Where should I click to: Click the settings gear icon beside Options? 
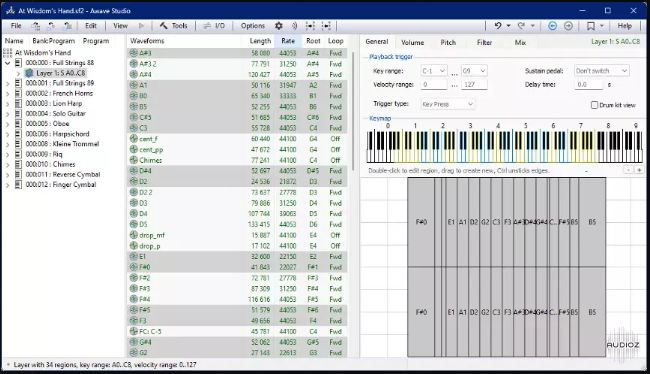[x=279, y=26]
